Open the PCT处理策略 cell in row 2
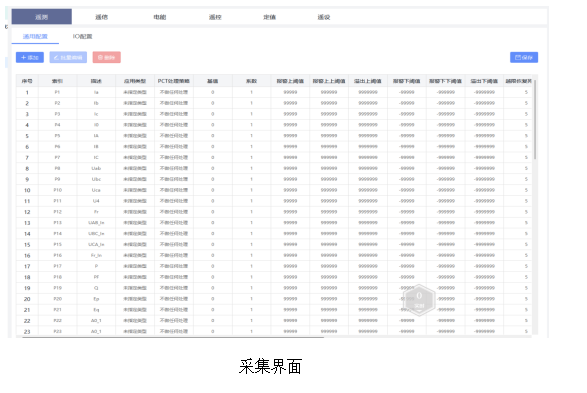 [x=174, y=103]
